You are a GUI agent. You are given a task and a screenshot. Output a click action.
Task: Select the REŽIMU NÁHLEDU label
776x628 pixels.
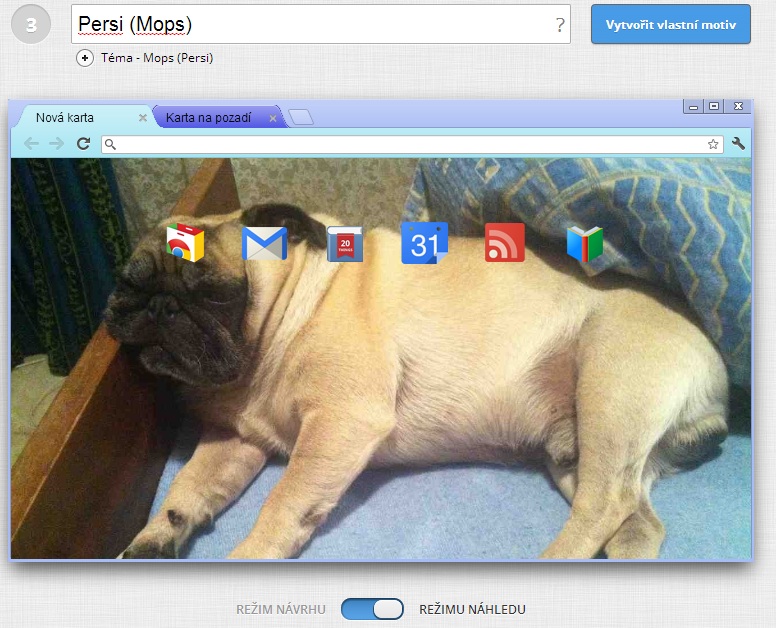[472, 609]
